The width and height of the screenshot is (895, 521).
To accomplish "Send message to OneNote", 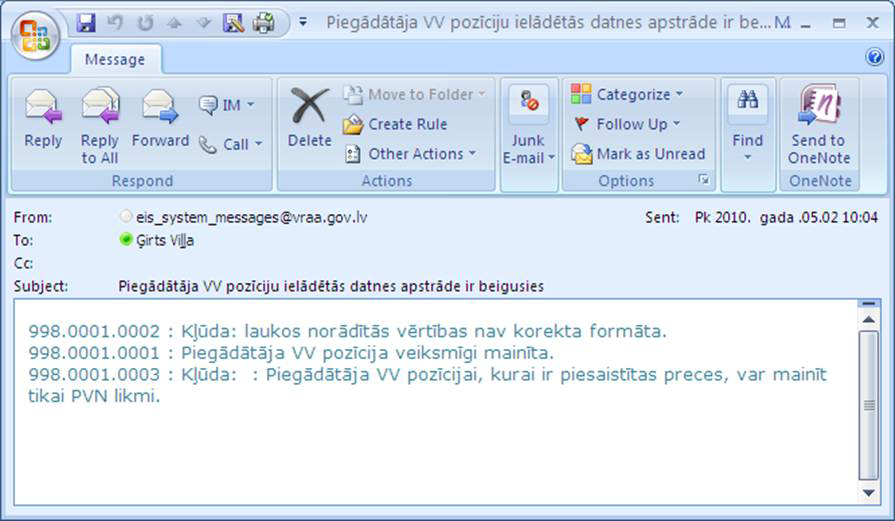I will [x=818, y=125].
